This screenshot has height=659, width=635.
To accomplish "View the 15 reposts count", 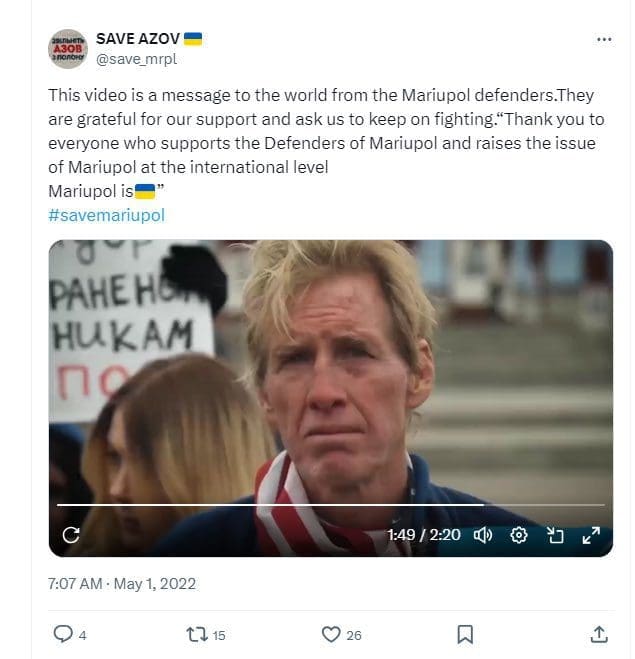I will pyautogui.click(x=219, y=635).
